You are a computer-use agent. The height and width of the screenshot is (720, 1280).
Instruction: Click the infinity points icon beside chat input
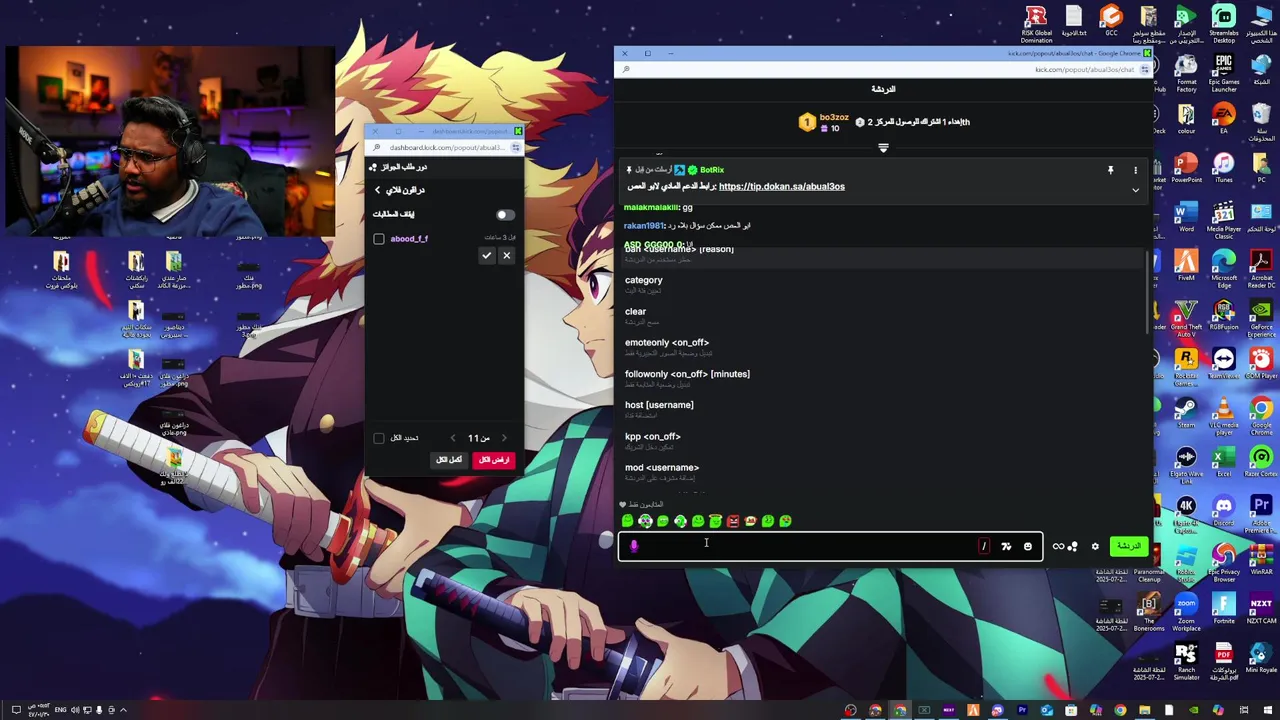(x=1065, y=546)
